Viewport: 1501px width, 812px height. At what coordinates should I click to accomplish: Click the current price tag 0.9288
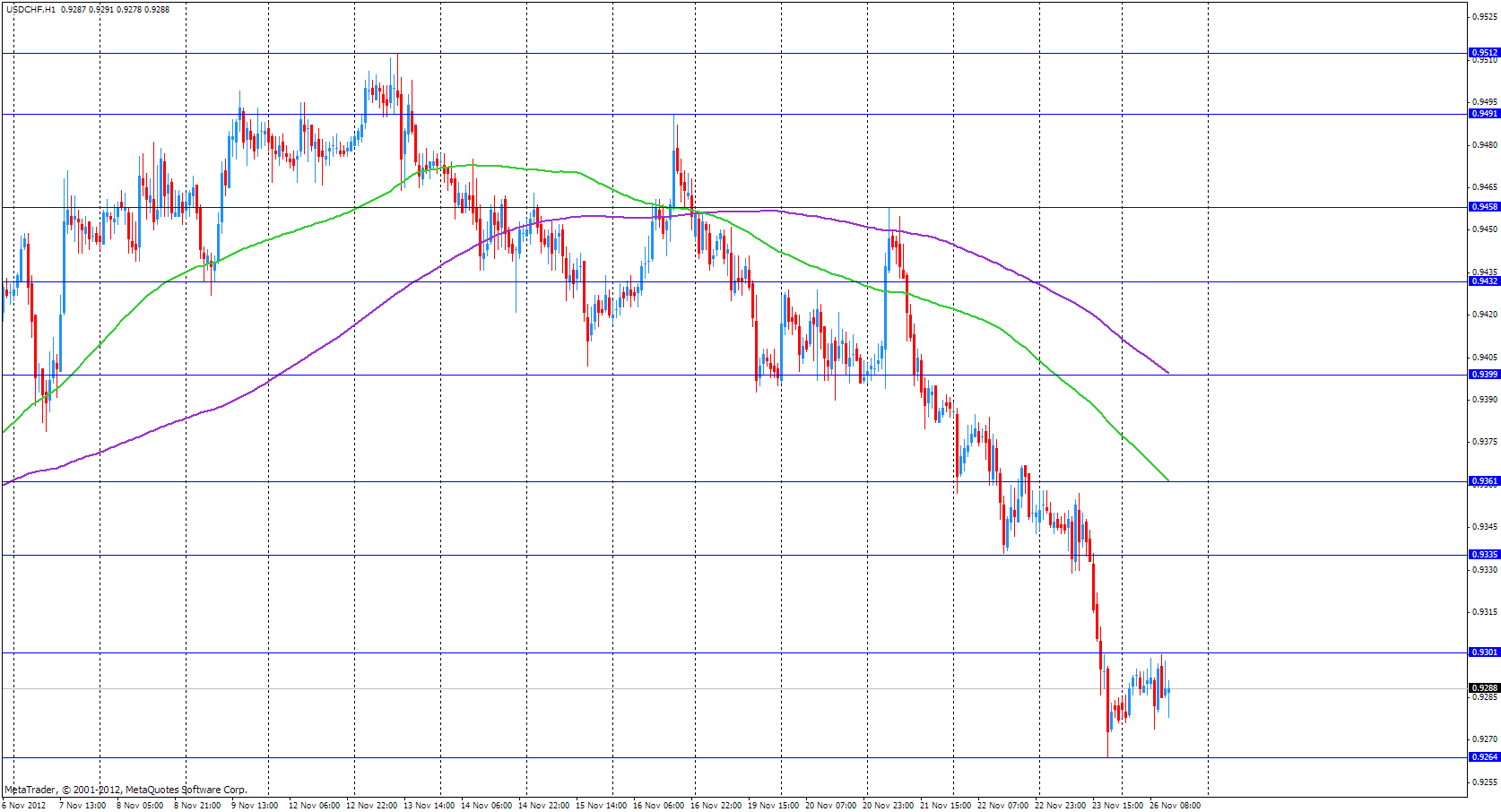1485,688
